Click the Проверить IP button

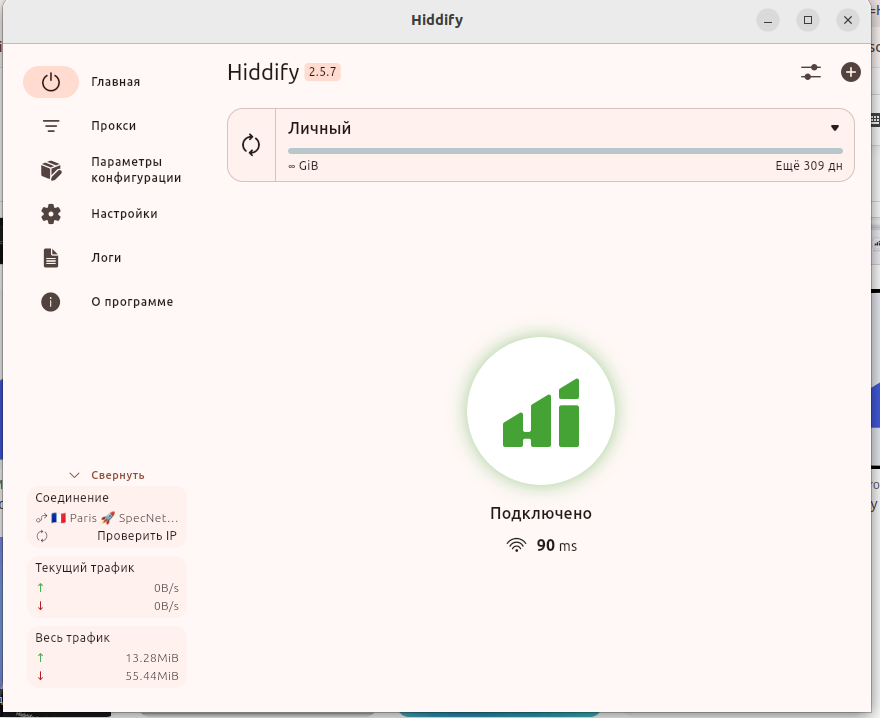(x=137, y=536)
